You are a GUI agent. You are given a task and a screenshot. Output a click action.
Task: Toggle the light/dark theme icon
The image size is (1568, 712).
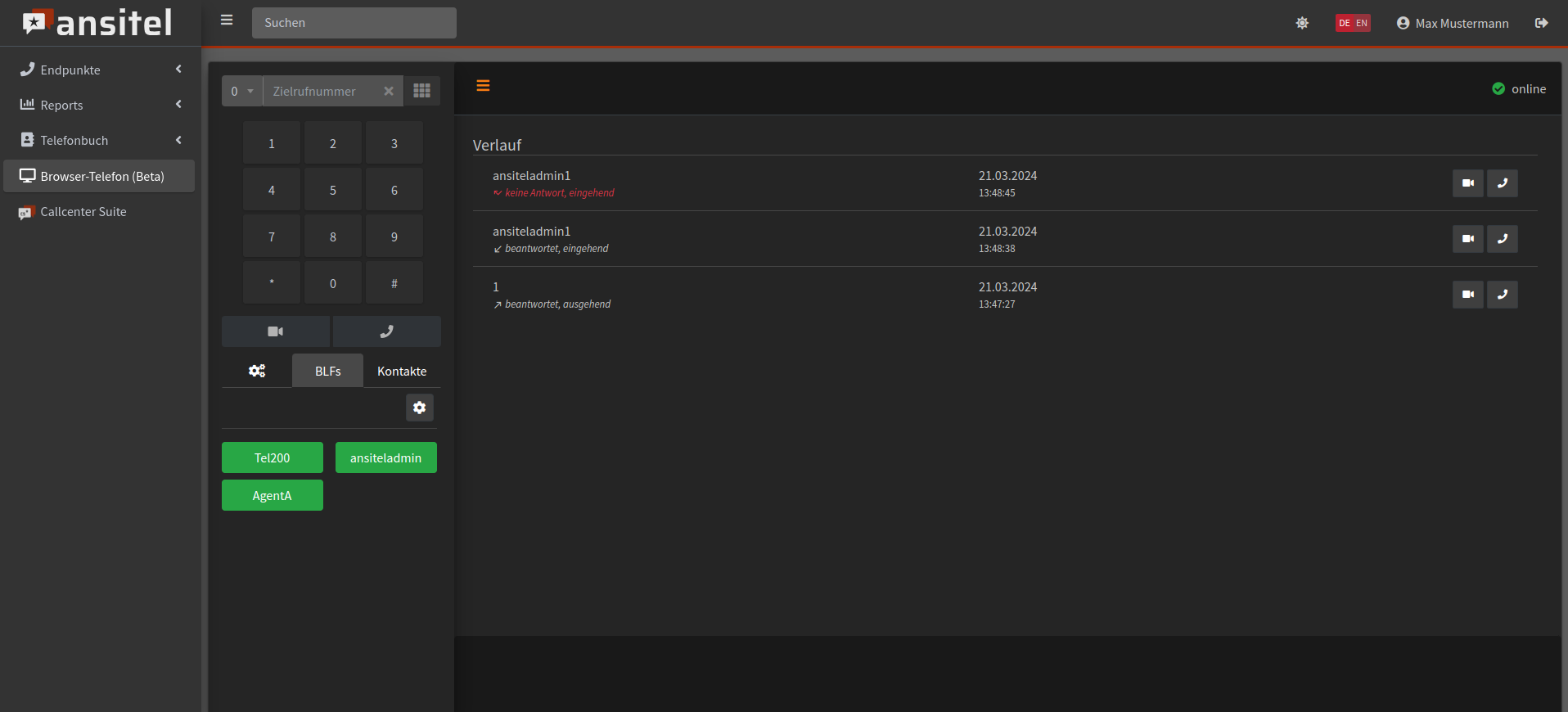click(x=1302, y=23)
